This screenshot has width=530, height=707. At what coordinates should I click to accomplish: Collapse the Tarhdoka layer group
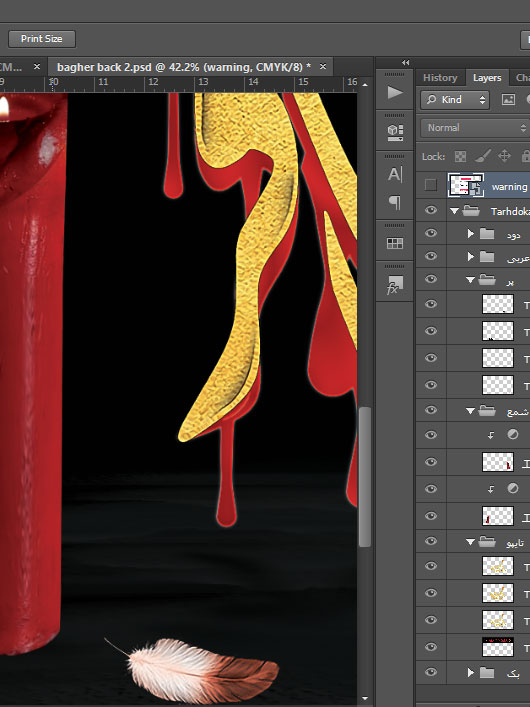(x=455, y=211)
